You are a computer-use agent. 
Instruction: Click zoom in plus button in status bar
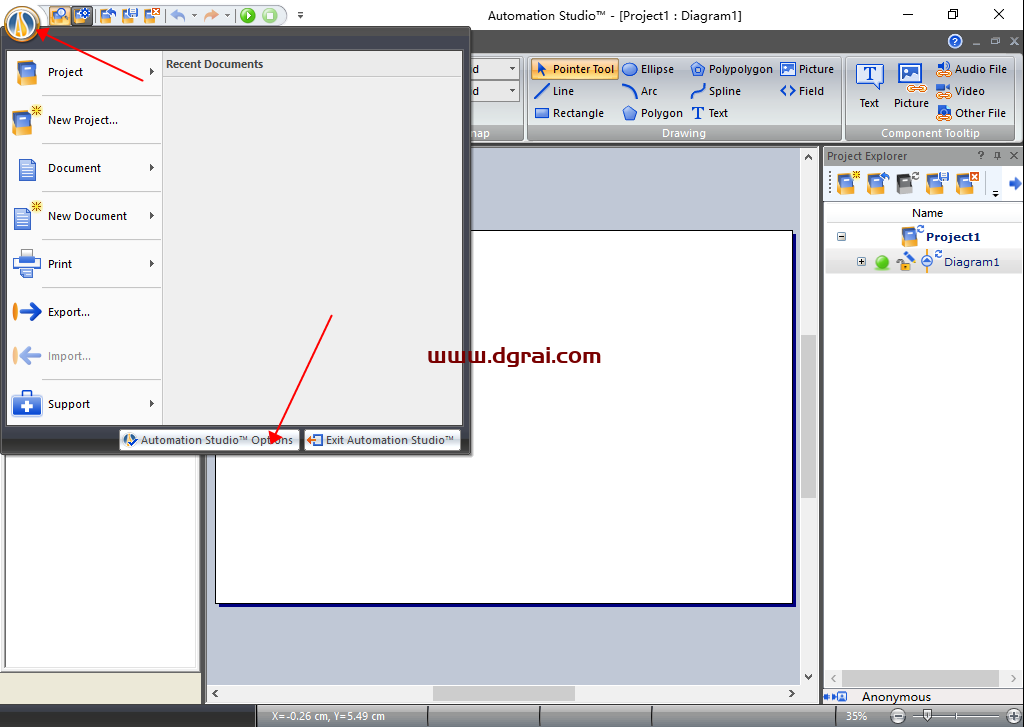1015,717
